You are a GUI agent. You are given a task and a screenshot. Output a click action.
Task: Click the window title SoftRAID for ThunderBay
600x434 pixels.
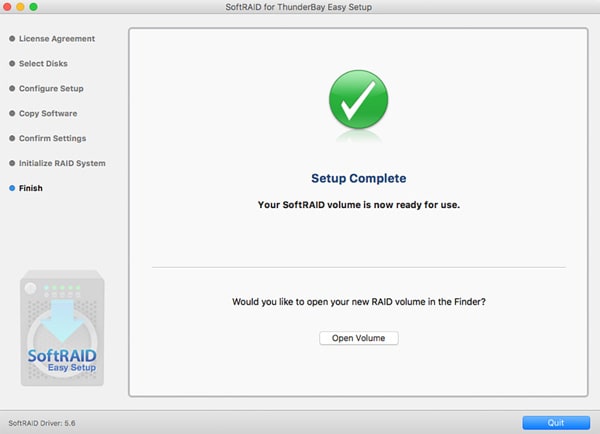(x=299, y=7)
